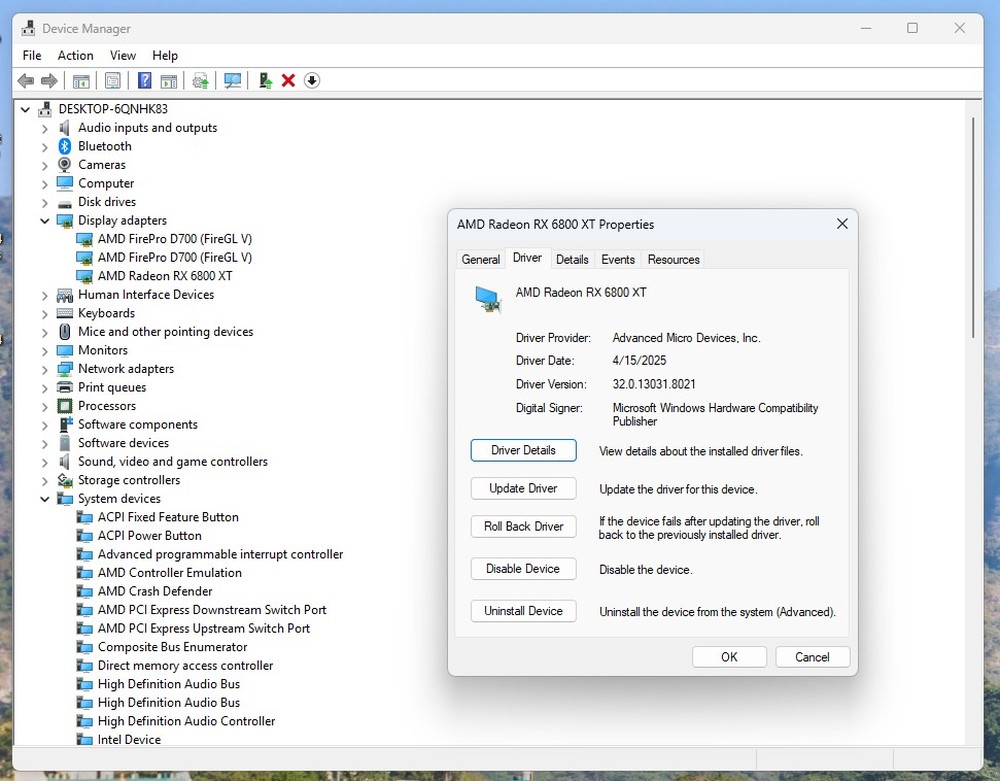
Task: Click the Action pane toolbar icon
Action: (168, 81)
